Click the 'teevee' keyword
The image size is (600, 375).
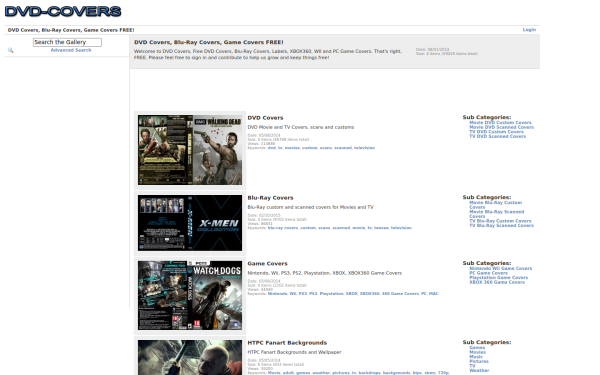[x=381, y=228]
